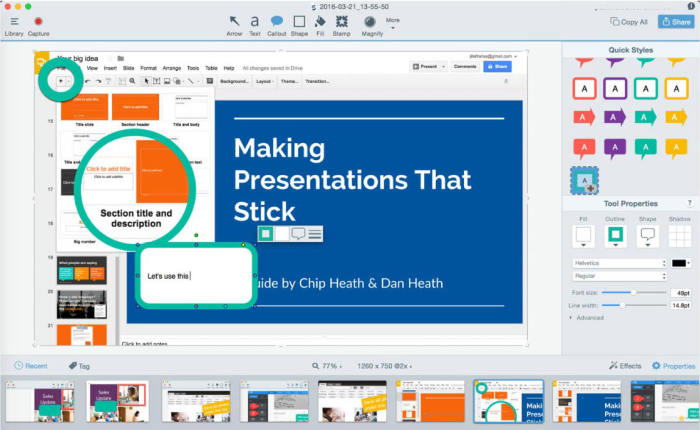Open the Tools menu in captured Slides
This screenshot has width=700, height=430.
point(193,68)
